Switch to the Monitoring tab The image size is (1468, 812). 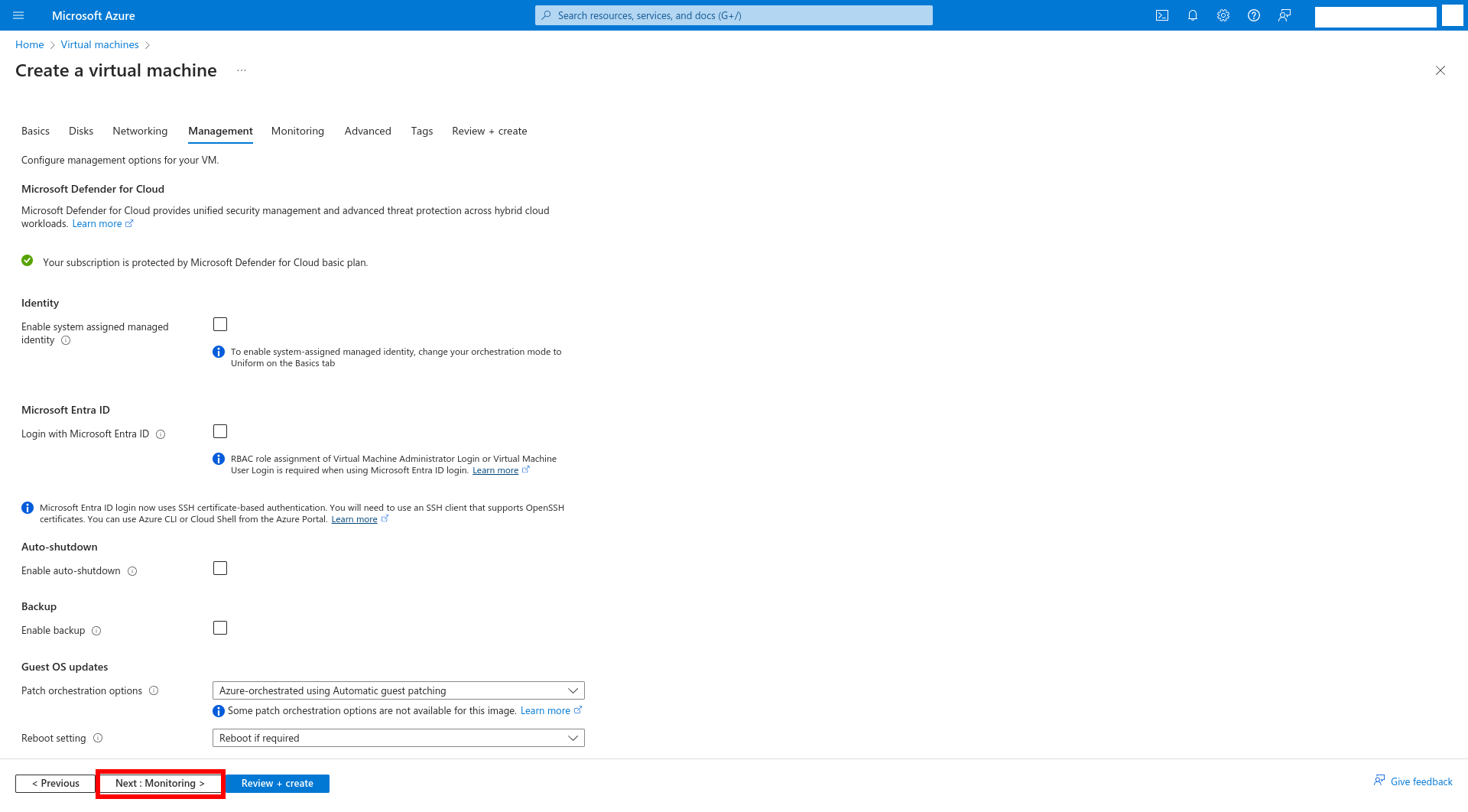pos(297,131)
